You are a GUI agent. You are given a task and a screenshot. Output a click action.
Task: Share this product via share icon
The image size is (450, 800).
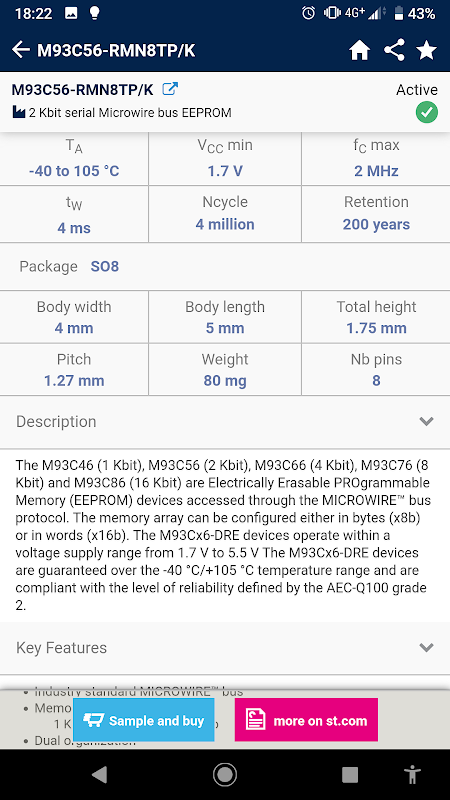[394, 50]
